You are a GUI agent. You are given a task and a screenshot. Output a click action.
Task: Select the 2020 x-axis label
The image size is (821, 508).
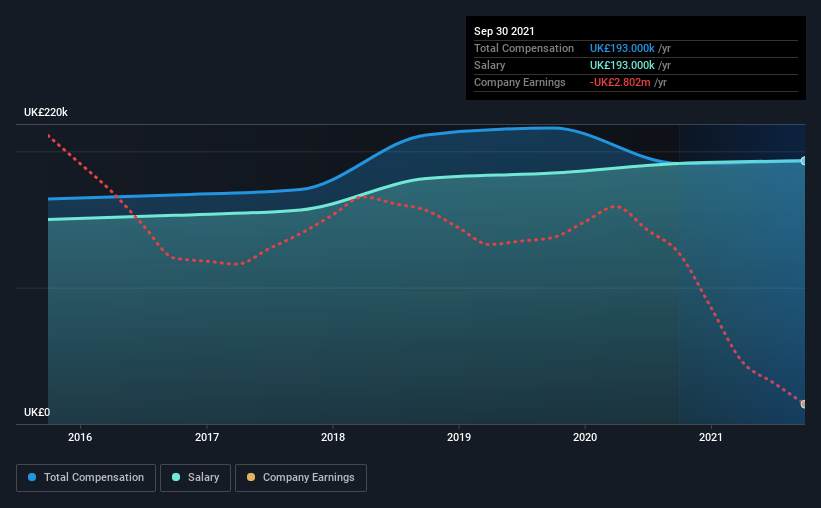585,437
